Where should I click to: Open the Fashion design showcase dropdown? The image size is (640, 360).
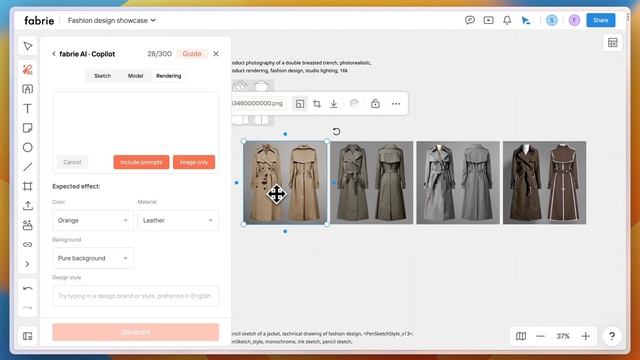coord(111,20)
